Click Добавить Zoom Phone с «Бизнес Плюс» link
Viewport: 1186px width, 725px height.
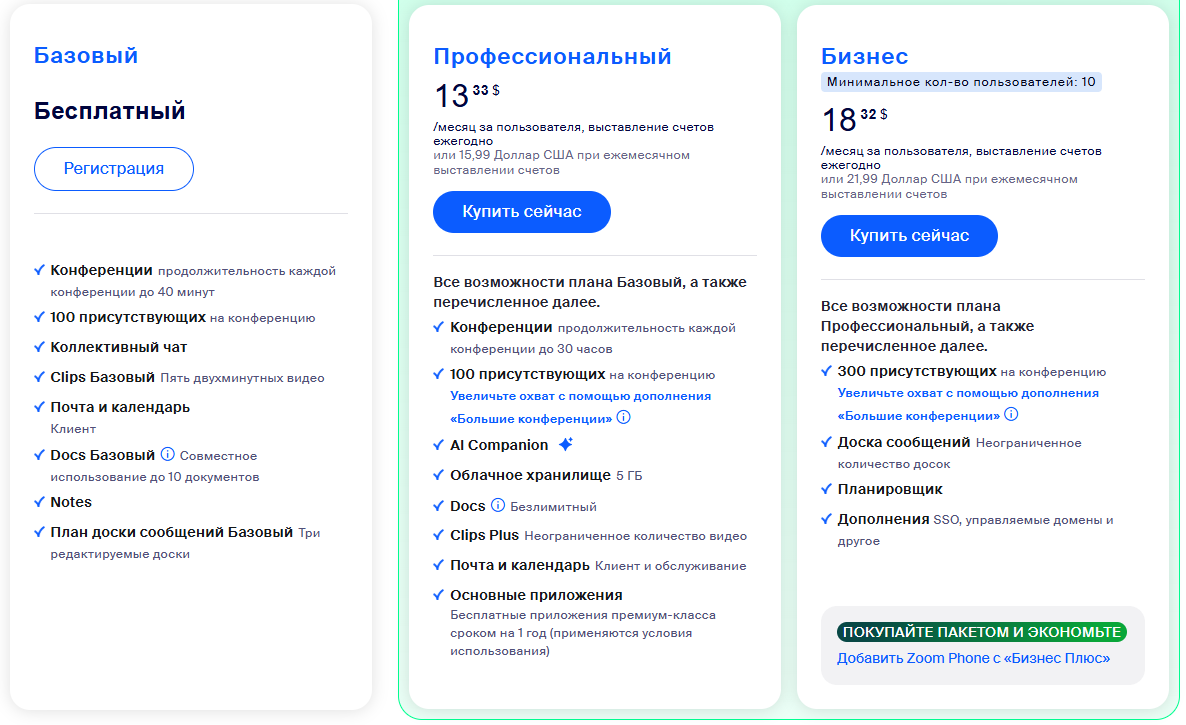tap(973, 658)
